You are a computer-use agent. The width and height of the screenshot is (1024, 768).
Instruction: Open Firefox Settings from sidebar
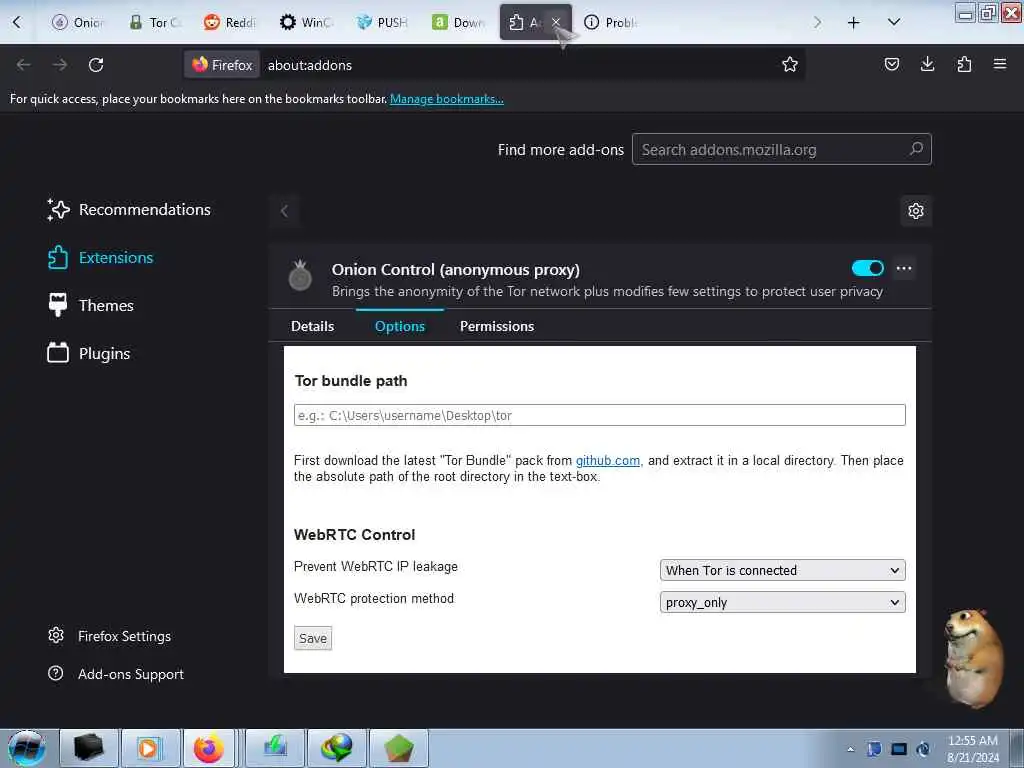coord(110,636)
